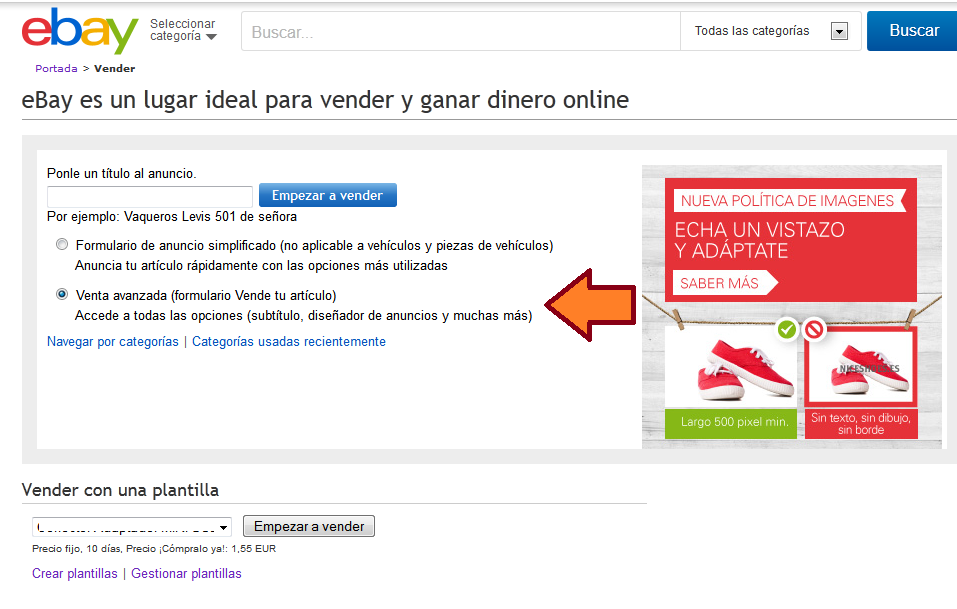
Task: Open Navegar por categorías link
Action: click(113, 342)
